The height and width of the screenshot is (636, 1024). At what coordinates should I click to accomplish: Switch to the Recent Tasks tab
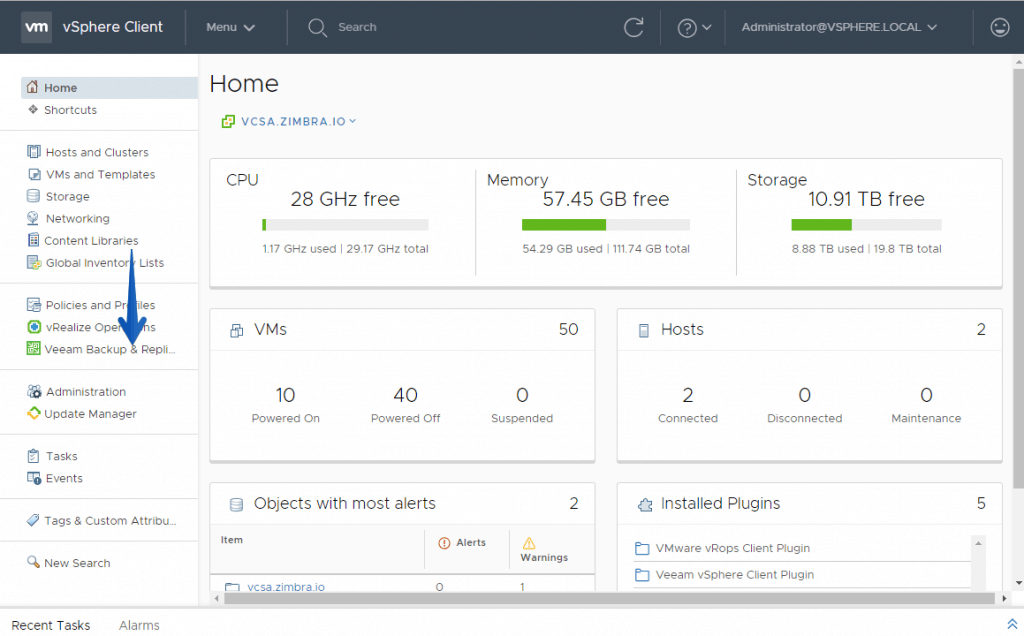(x=51, y=625)
